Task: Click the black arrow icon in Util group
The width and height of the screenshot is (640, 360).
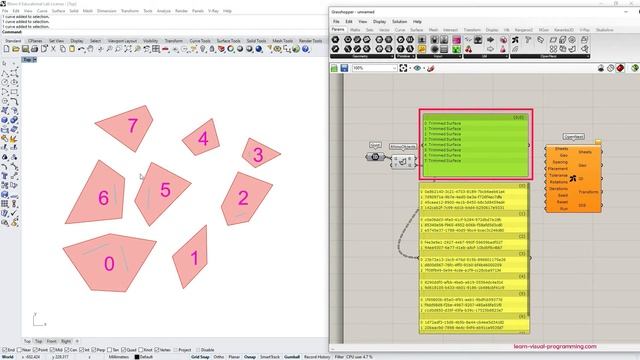Action: (491, 40)
